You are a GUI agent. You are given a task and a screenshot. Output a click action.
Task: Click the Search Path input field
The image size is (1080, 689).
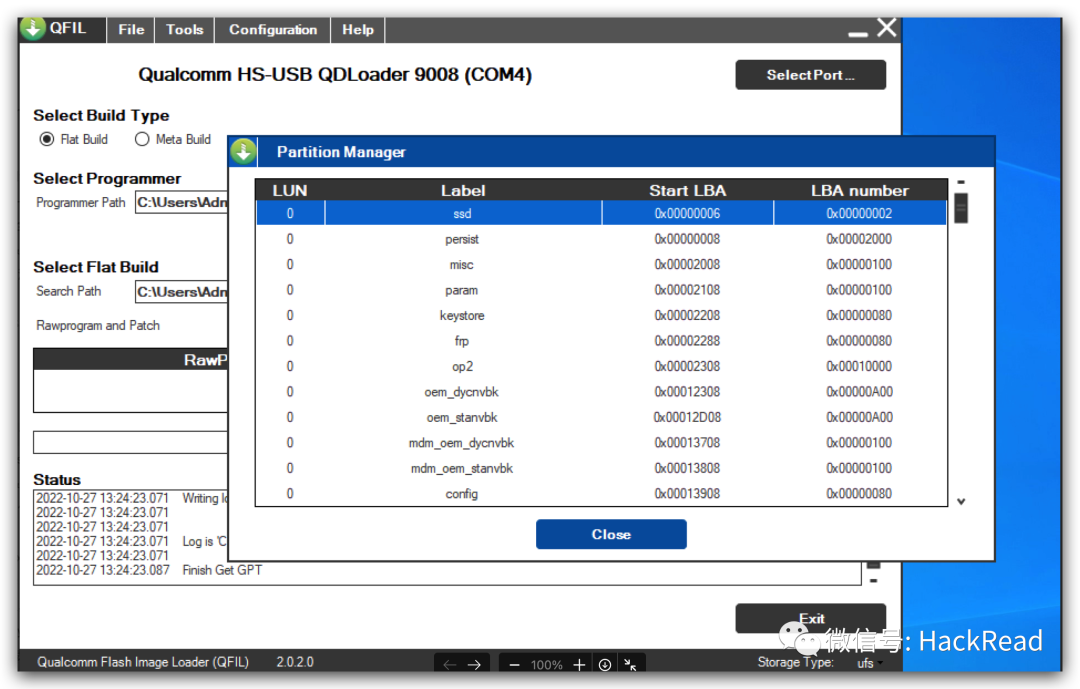(x=181, y=291)
